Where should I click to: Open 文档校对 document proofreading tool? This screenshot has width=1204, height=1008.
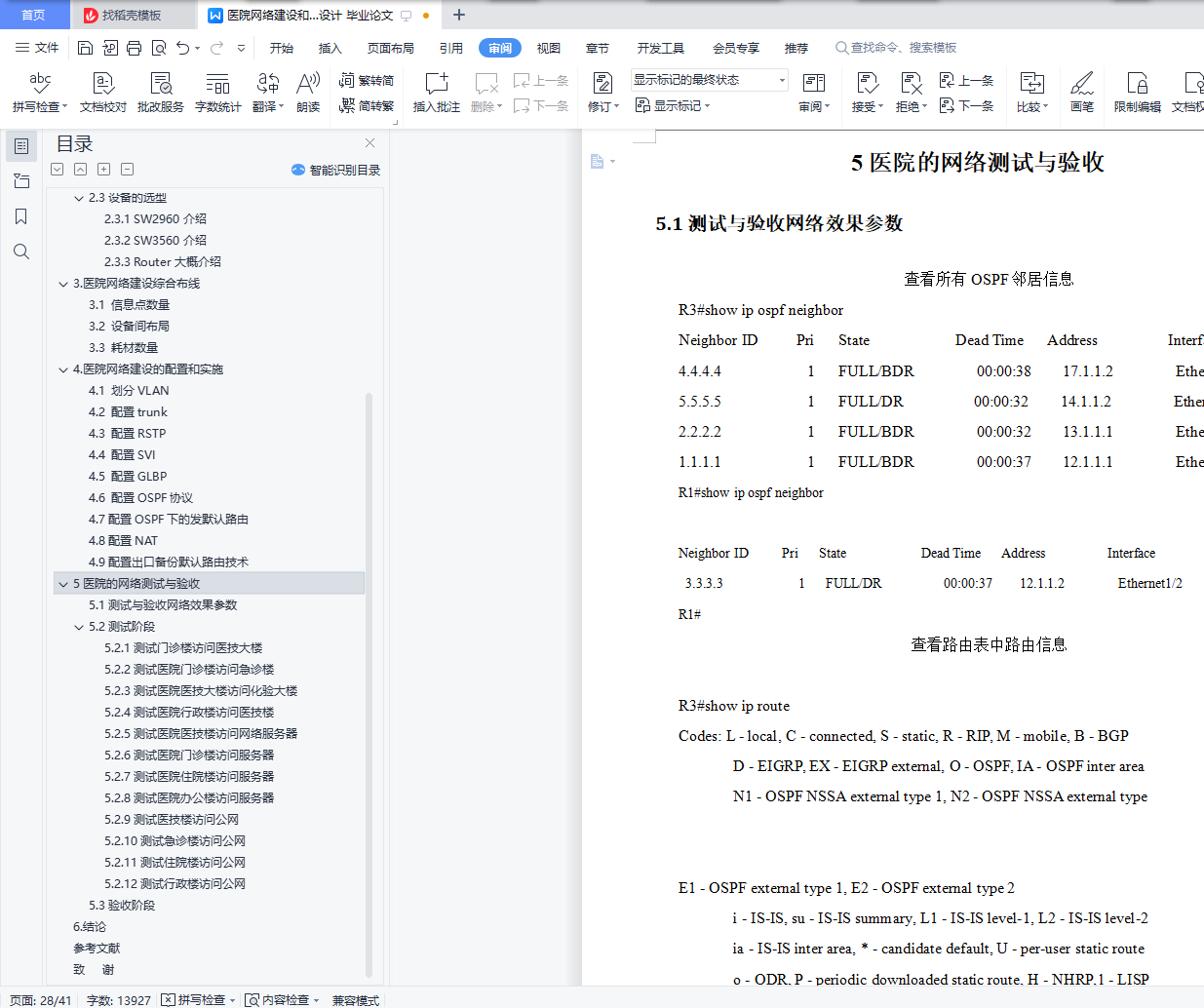pos(103,93)
